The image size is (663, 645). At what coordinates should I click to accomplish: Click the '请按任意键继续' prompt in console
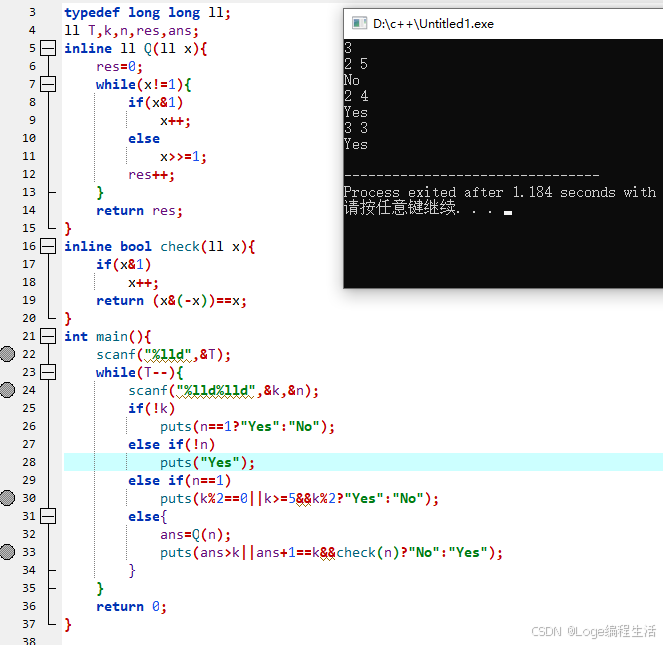(x=402, y=207)
